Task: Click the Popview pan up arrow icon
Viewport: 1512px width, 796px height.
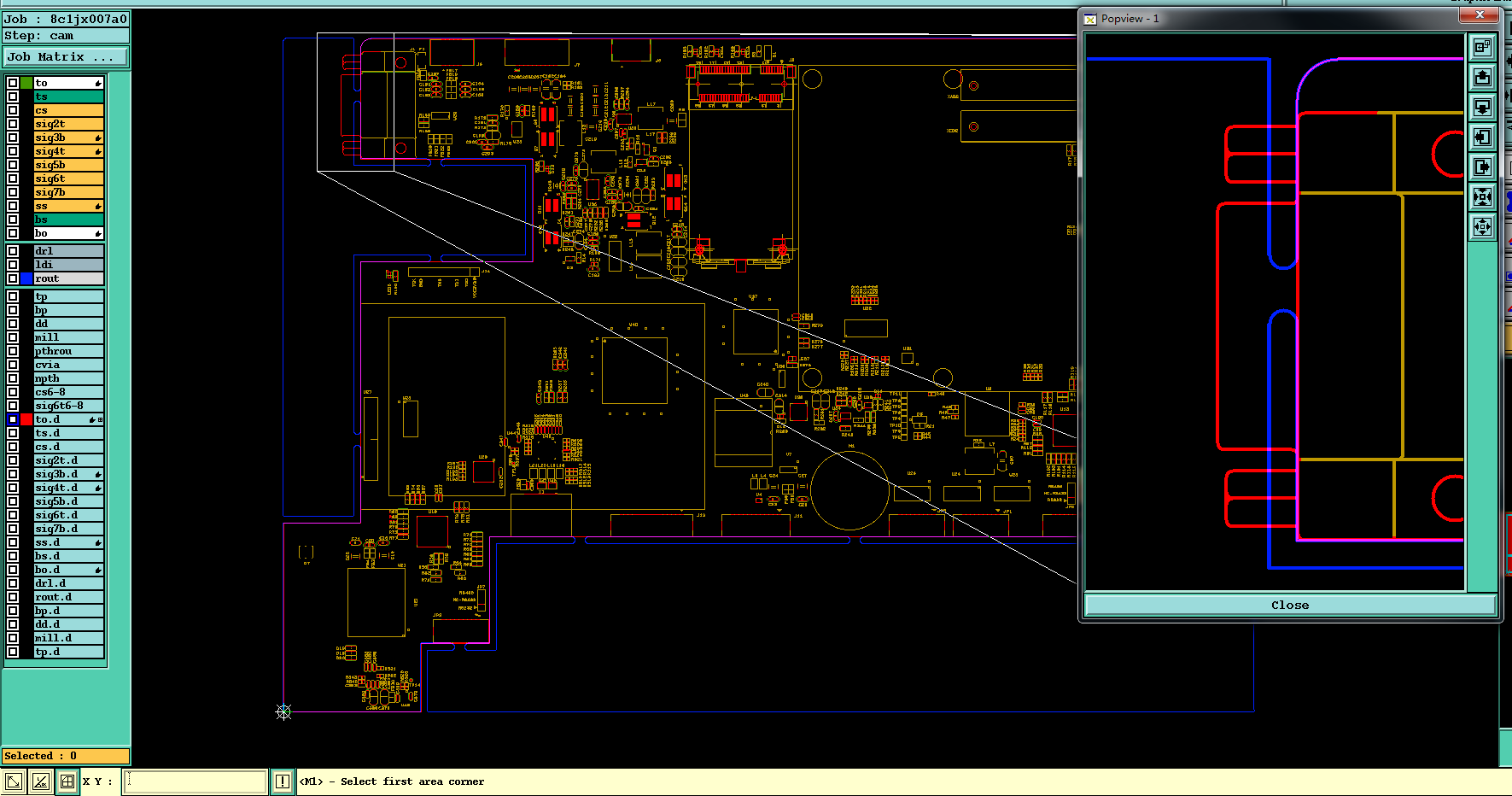Action: click(x=1482, y=77)
